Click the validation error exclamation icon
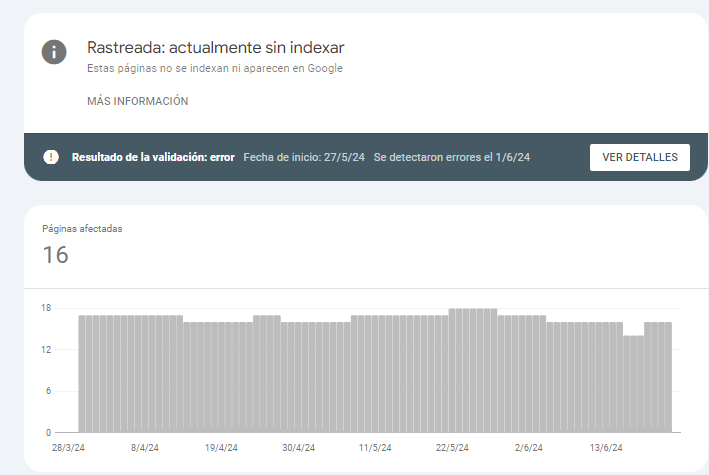 (51, 157)
